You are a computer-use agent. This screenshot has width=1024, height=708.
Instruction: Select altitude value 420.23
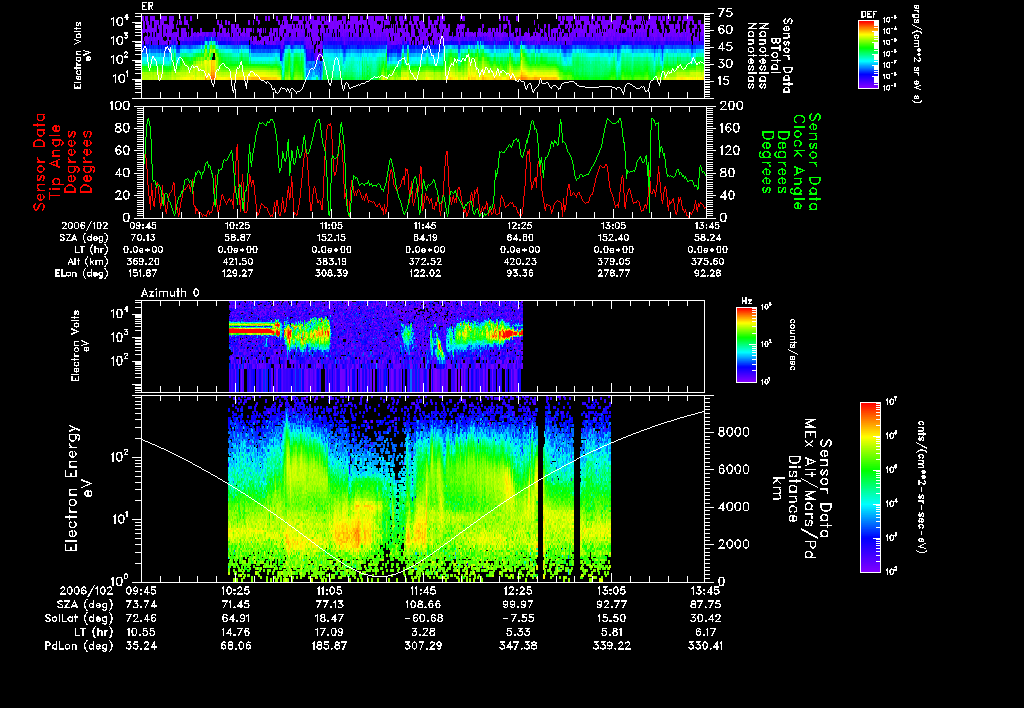click(x=519, y=261)
